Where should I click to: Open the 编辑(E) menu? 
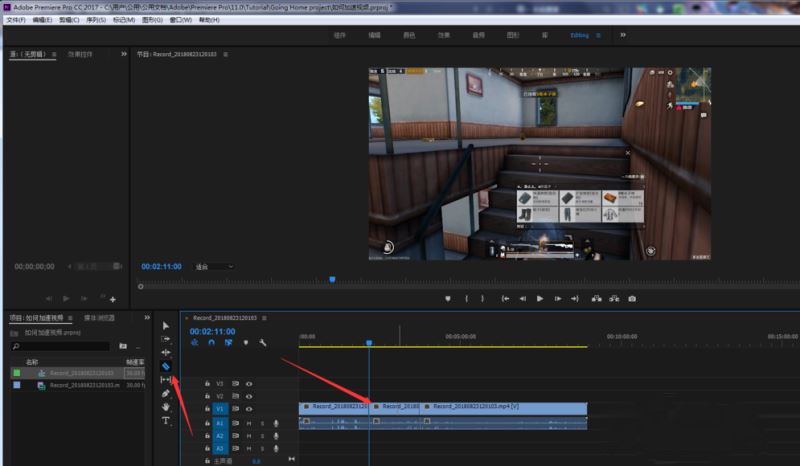point(42,20)
